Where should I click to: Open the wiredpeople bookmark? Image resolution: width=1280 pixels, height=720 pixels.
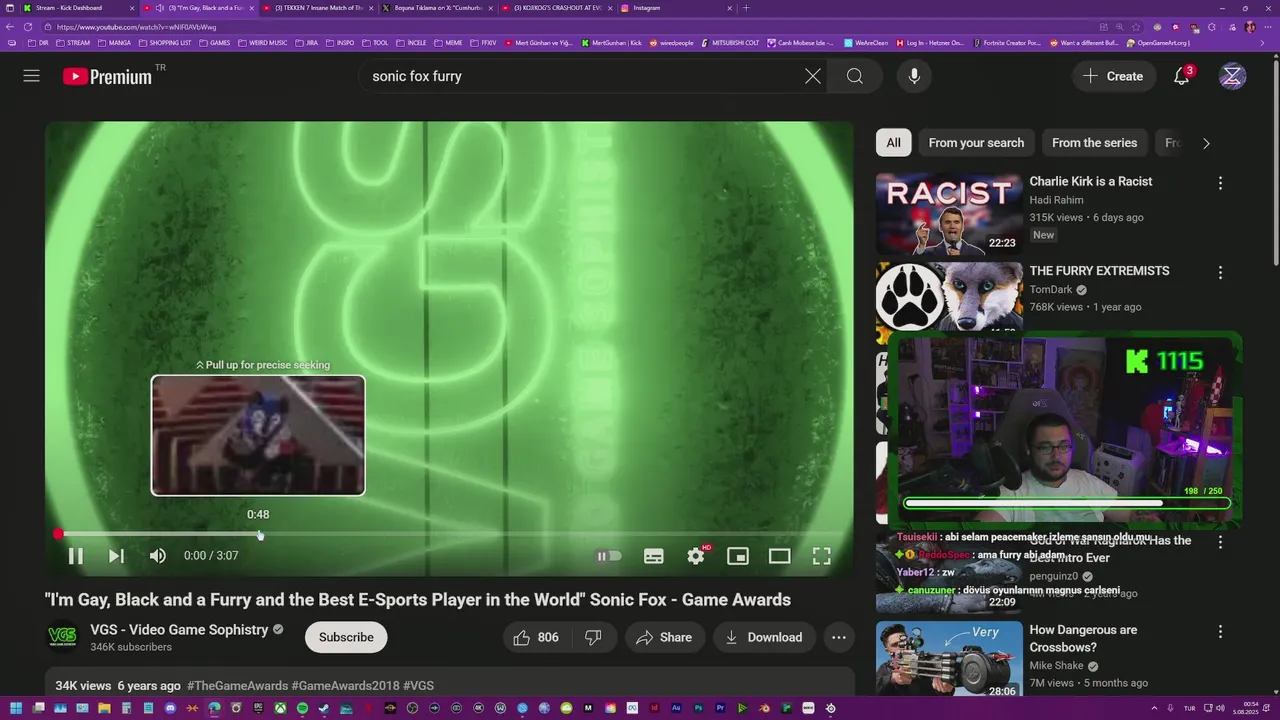[671, 43]
